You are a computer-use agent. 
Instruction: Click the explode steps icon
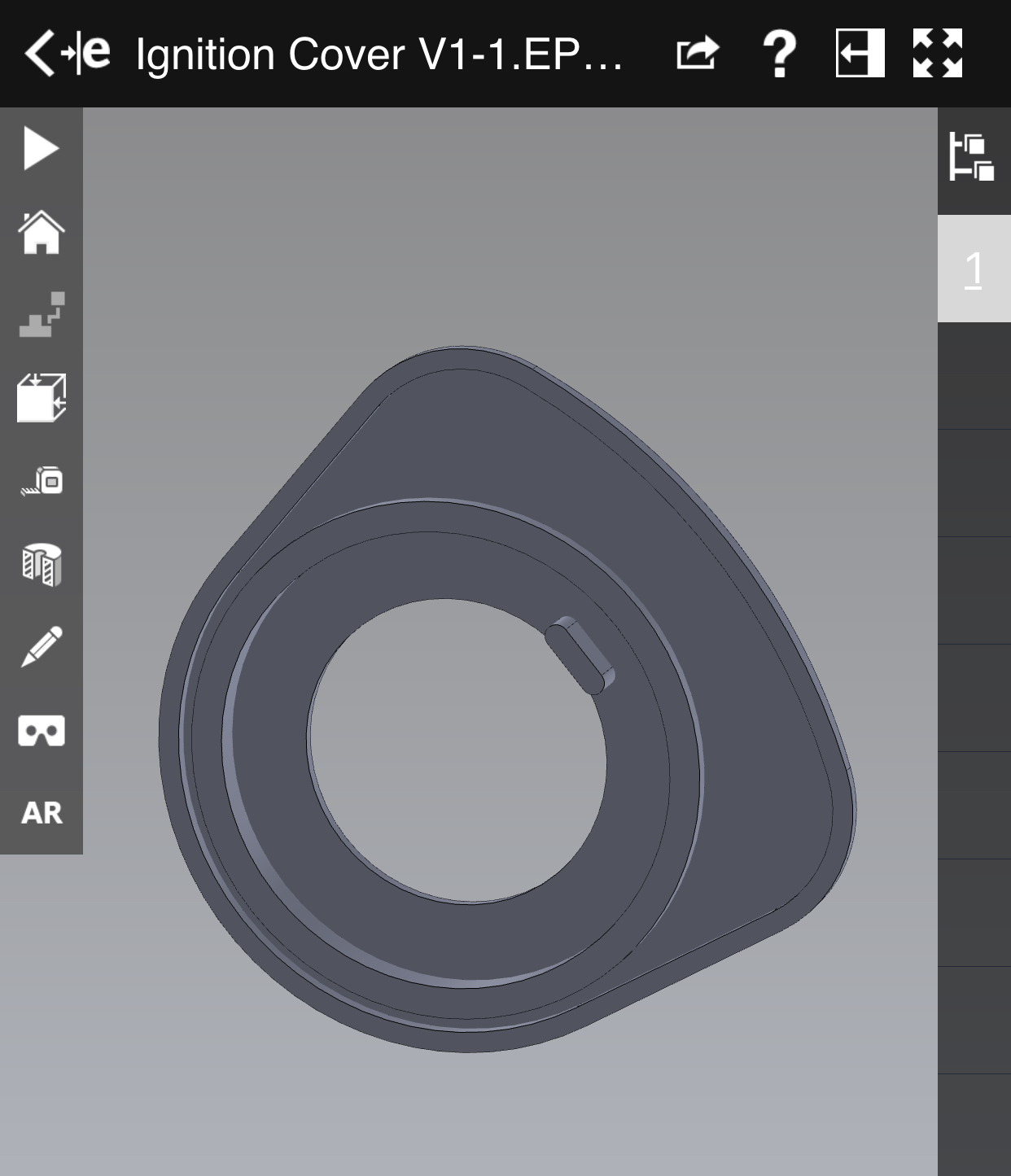(x=41, y=315)
